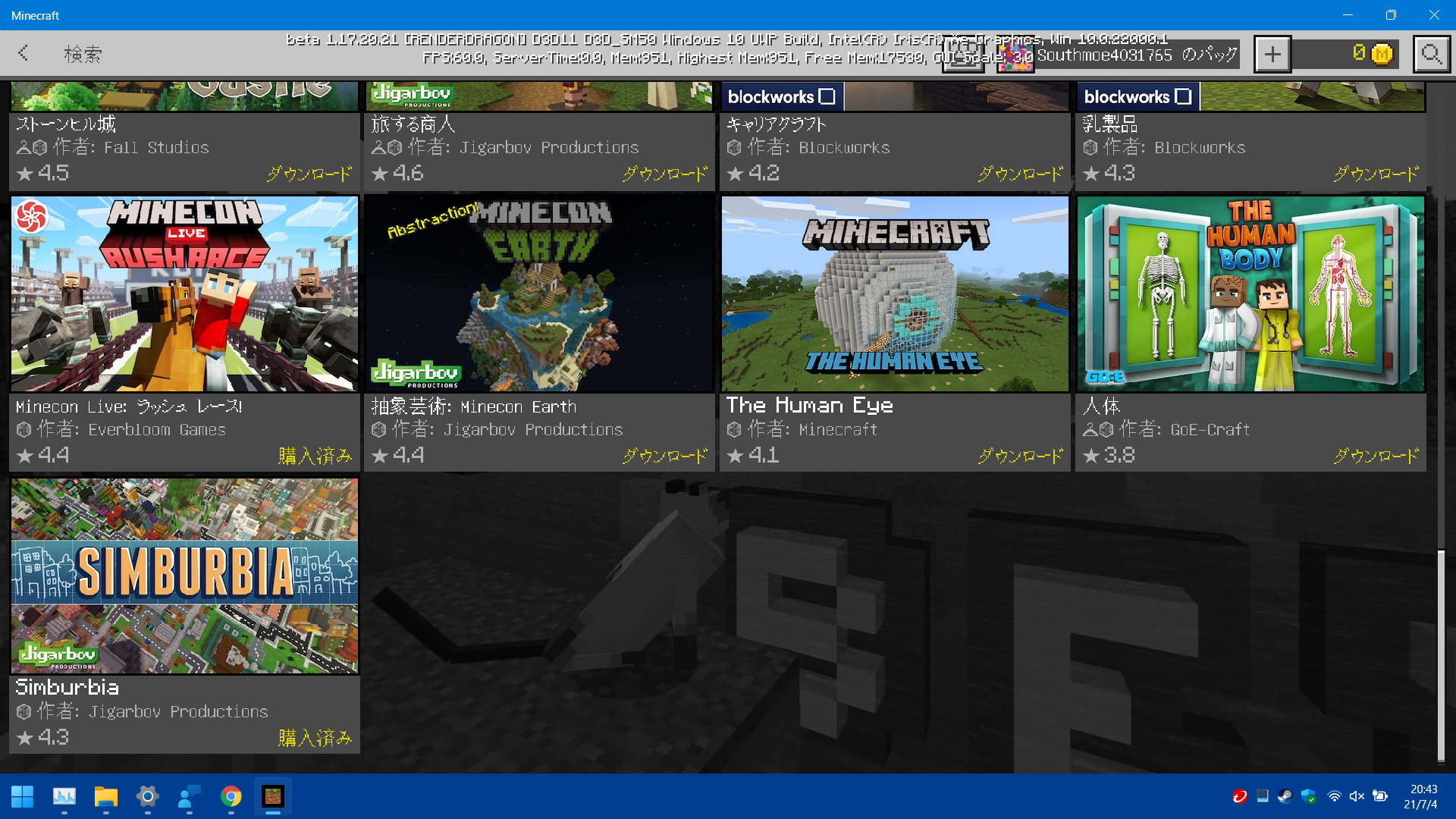Download the キャリアクラフト pack
Screen dimensions: 1456x819
[1020, 174]
